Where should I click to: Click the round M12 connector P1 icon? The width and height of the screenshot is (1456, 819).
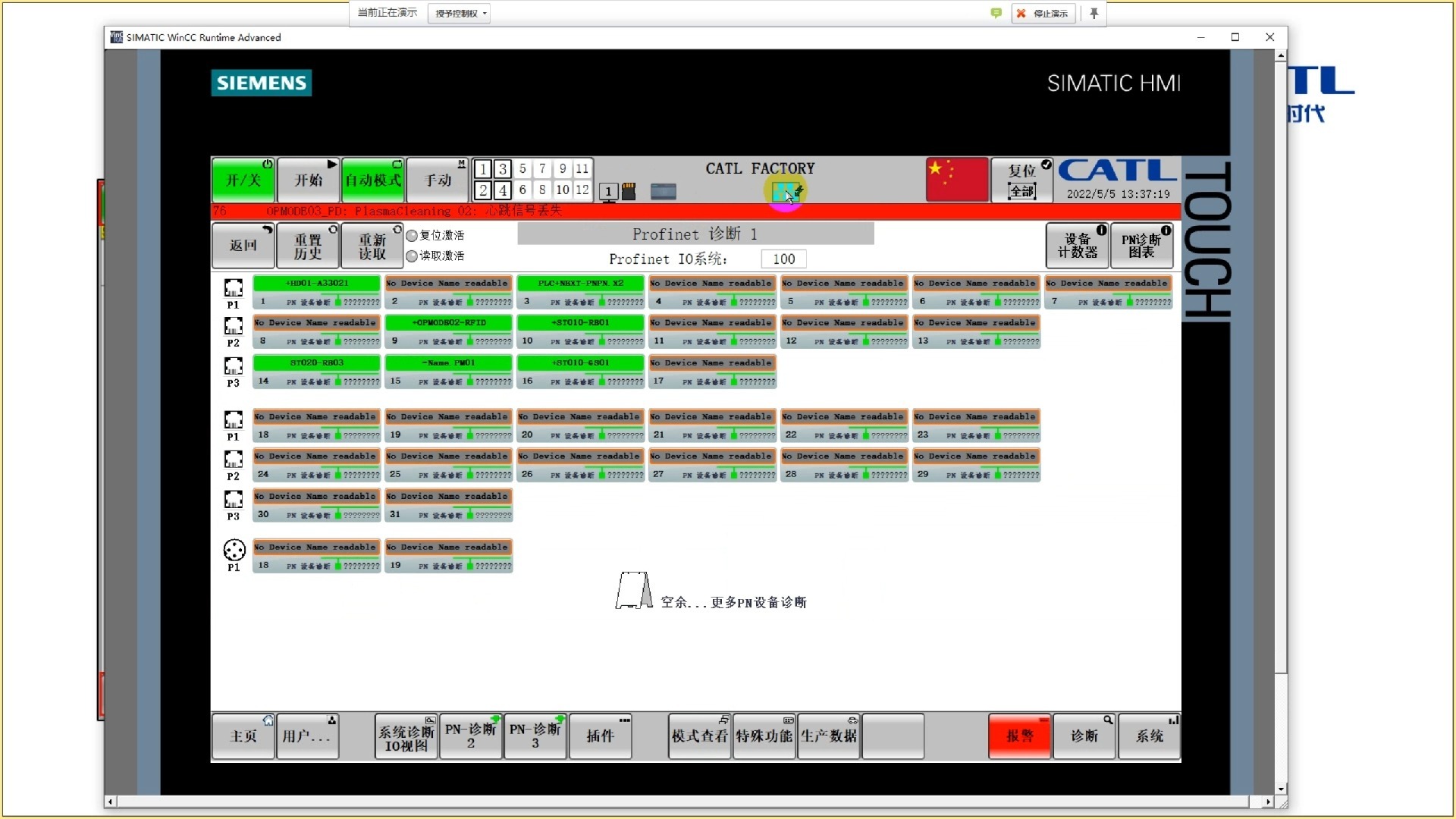click(x=234, y=551)
